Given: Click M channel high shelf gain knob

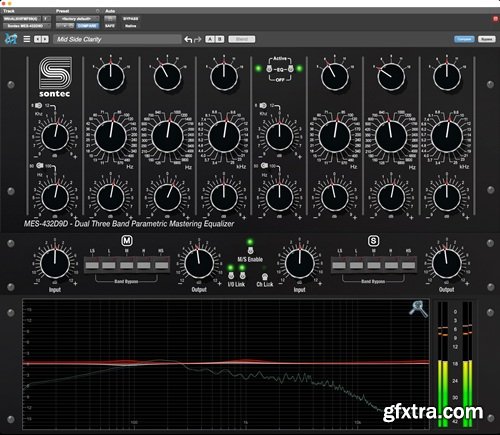Looking at the screenshot, I should point(55,136).
